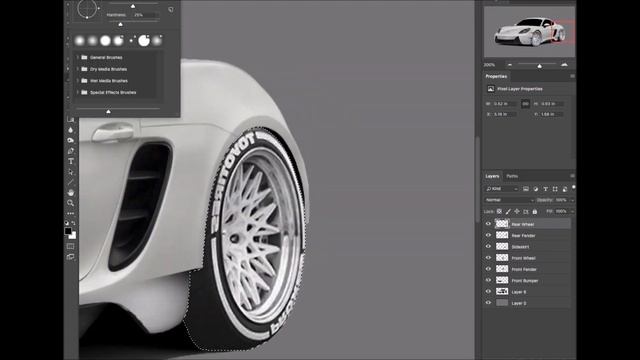This screenshot has width=640, height=360.
Task: Open the Properties panel menu
Action: [x=572, y=76]
